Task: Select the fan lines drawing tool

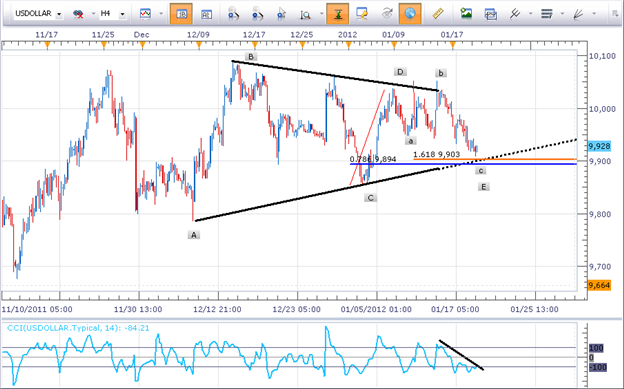Action: [578, 14]
